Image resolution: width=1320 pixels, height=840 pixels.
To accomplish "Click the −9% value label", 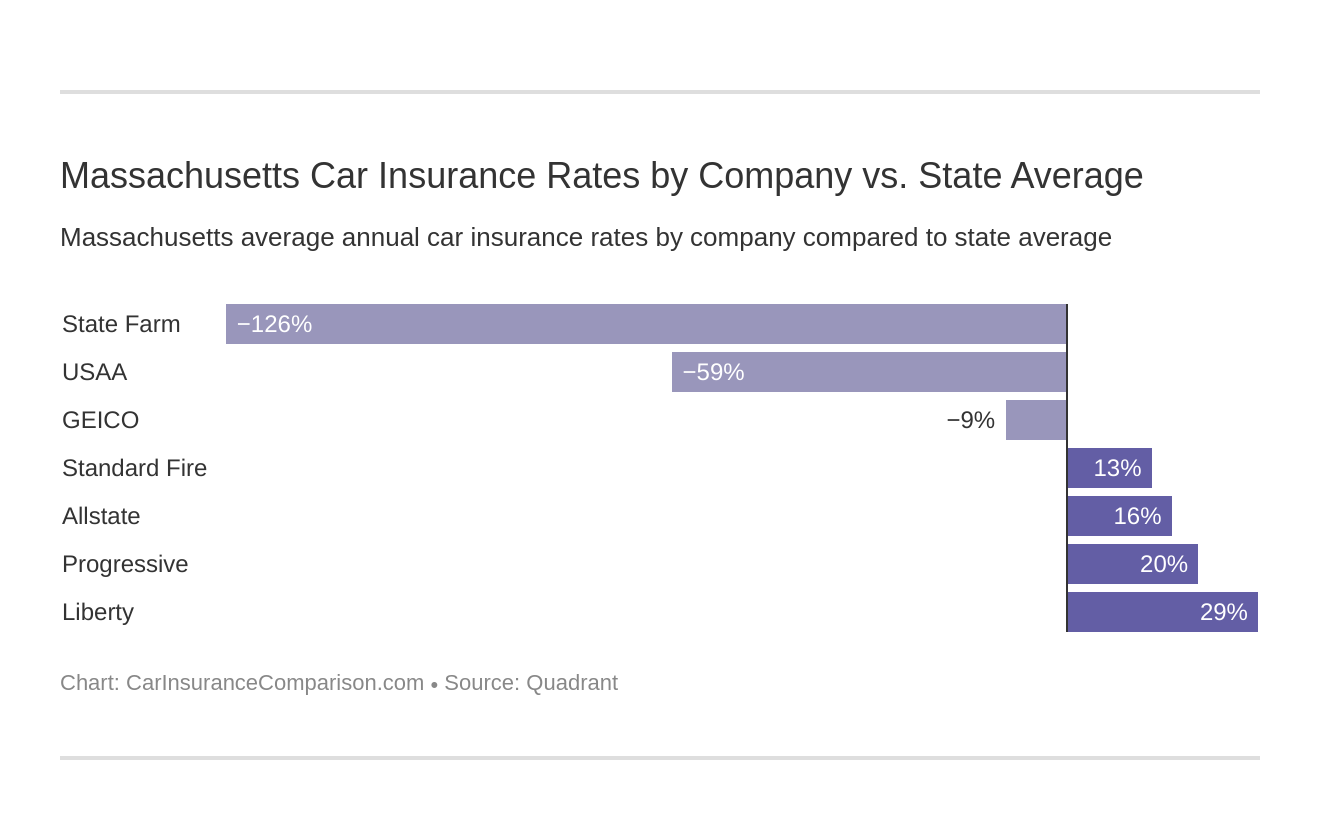I will pyautogui.click(x=970, y=420).
